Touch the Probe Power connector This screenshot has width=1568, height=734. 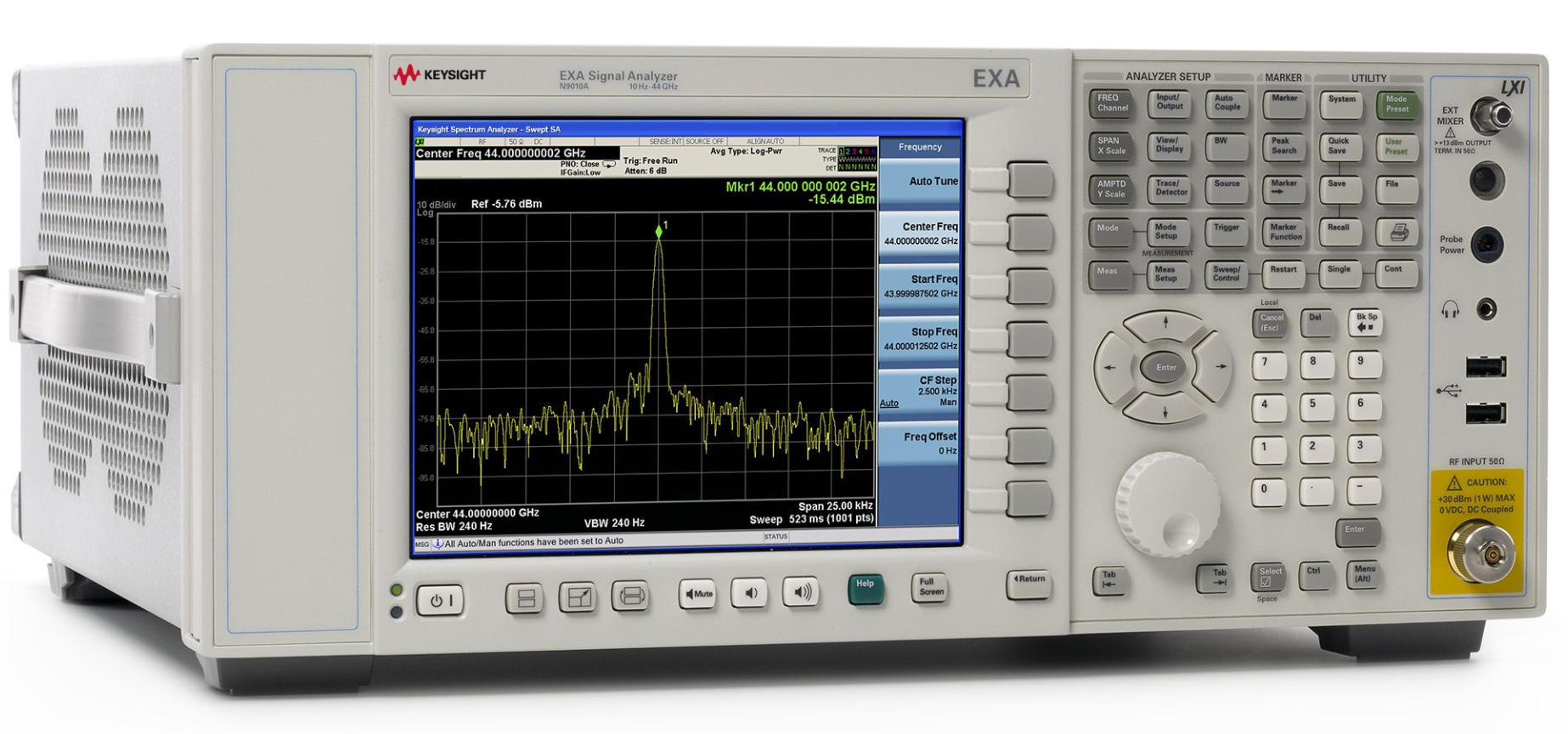point(1486,245)
